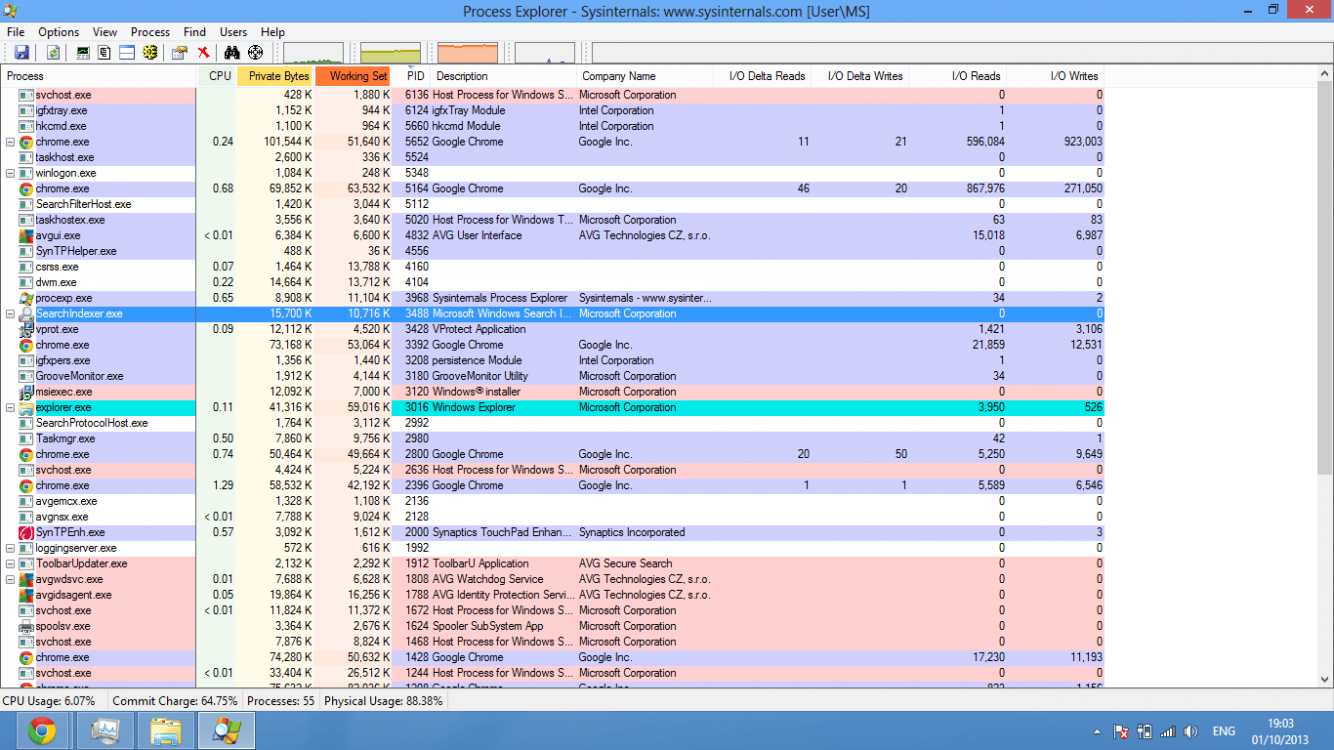Open File Explorer from the taskbar
Image resolution: width=1334 pixels, height=750 pixels.
[x=166, y=731]
